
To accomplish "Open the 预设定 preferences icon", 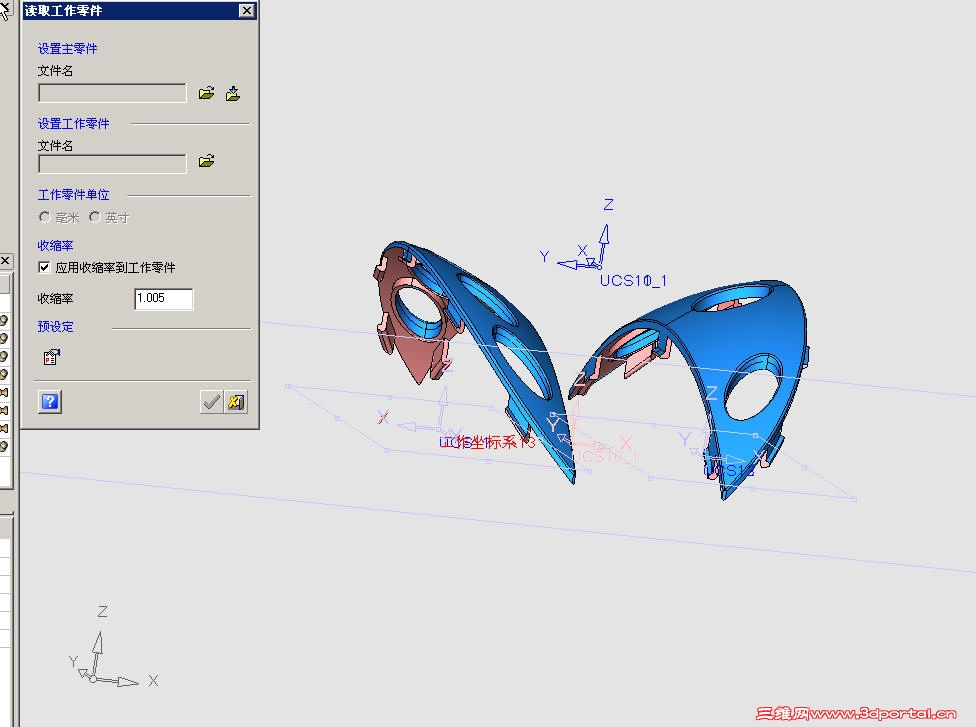I will tap(52, 357).
